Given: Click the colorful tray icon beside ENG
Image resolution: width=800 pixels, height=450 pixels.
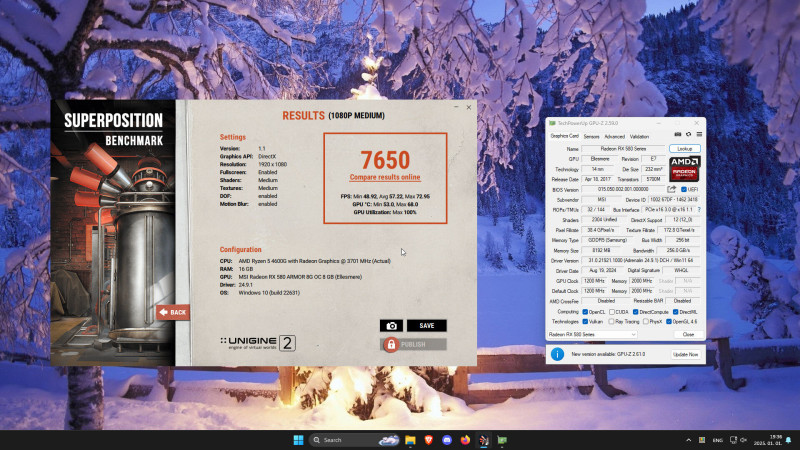Looking at the screenshot, I should click(702, 440).
